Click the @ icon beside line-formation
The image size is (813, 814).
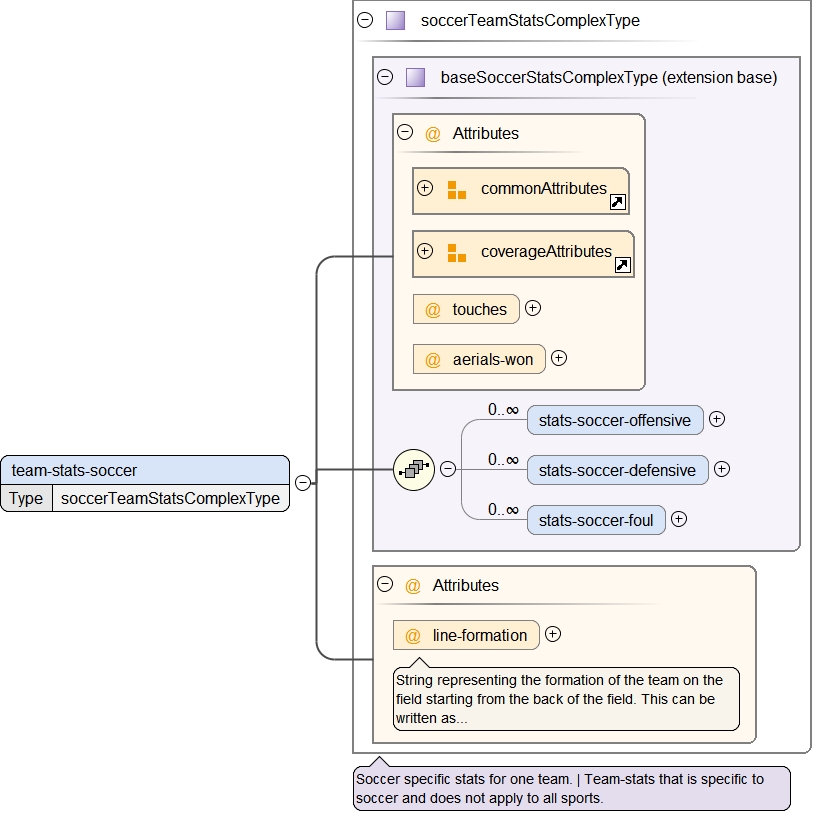point(413,635)
